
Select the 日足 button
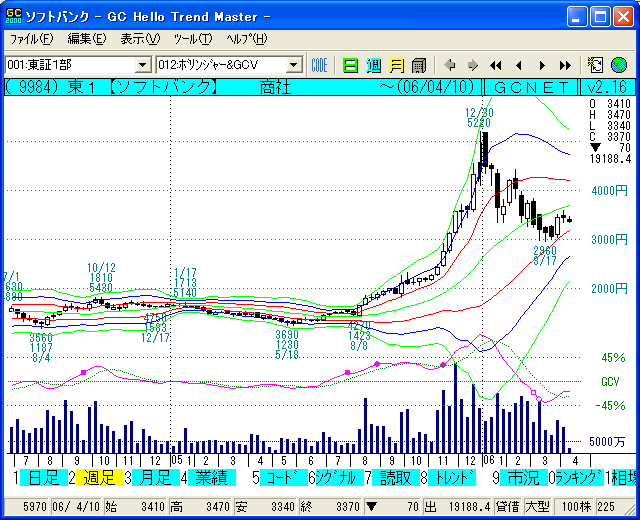44,478
